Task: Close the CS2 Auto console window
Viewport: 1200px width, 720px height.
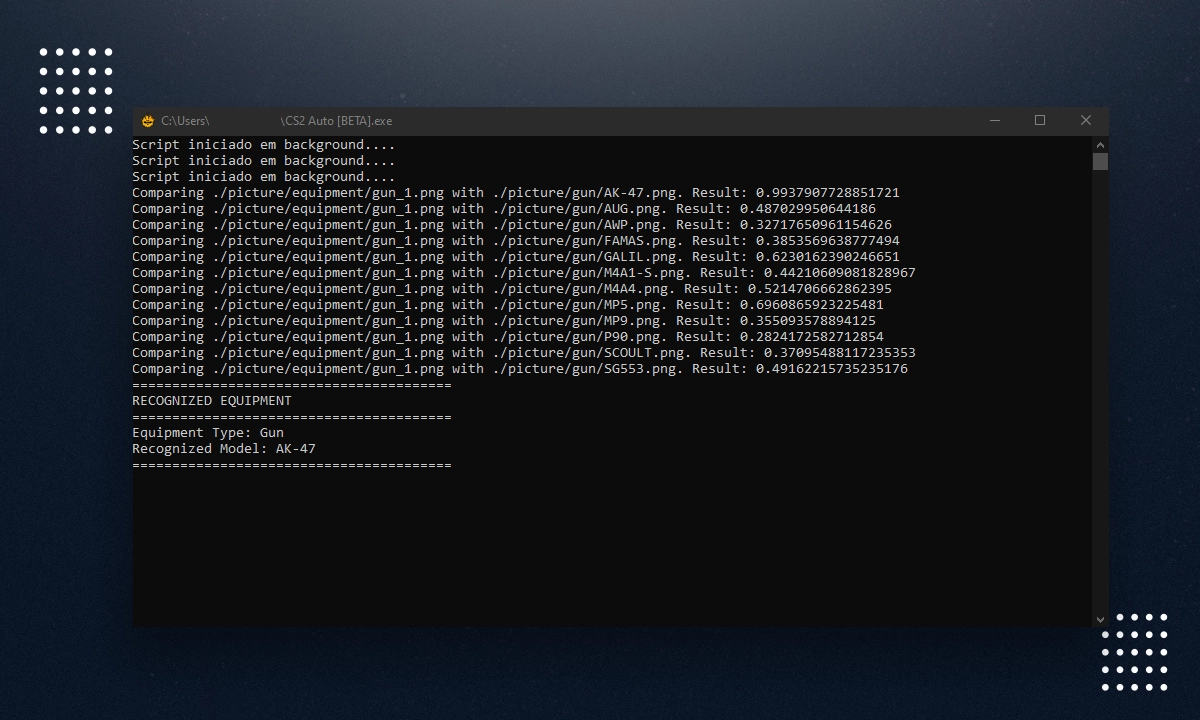Action: click(1086, 120)
